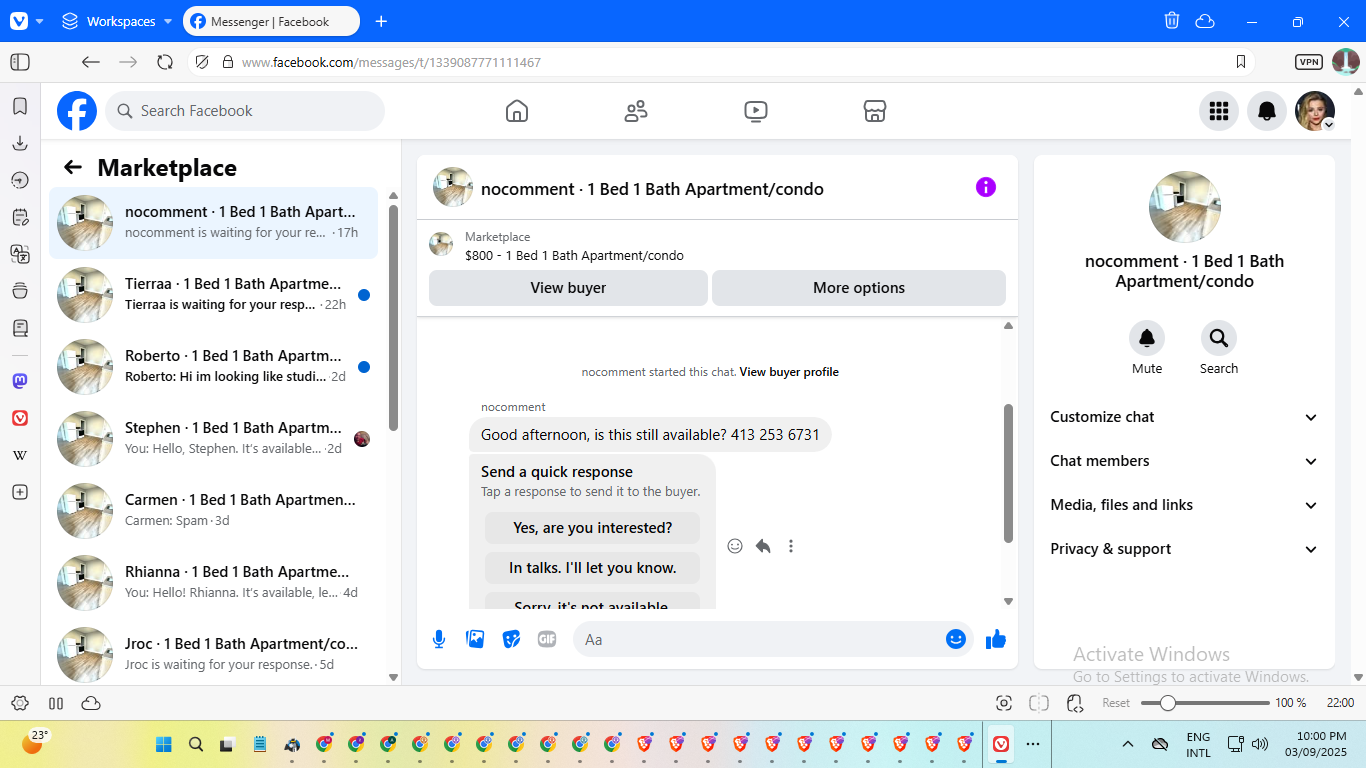Reload the current page
The image size is (1366, 768).
click(165, 62)
